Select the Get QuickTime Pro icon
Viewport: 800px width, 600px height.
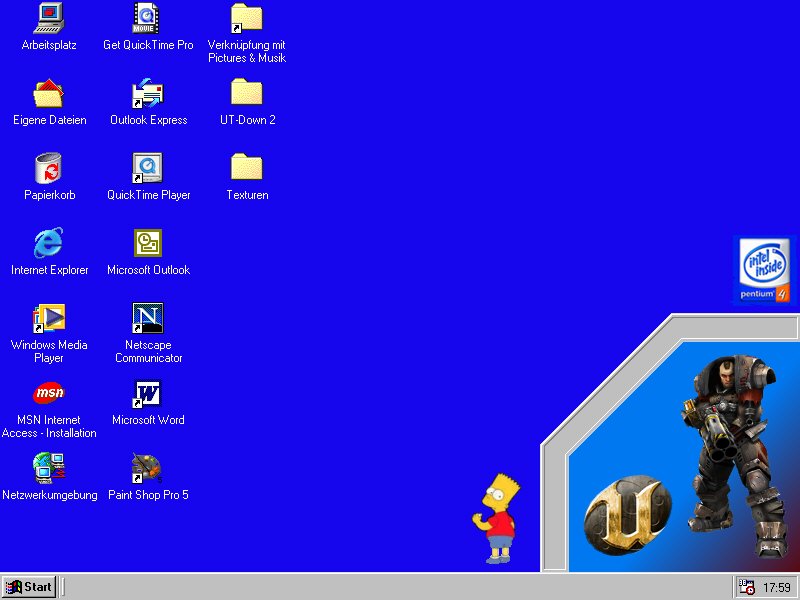point(147,18)
